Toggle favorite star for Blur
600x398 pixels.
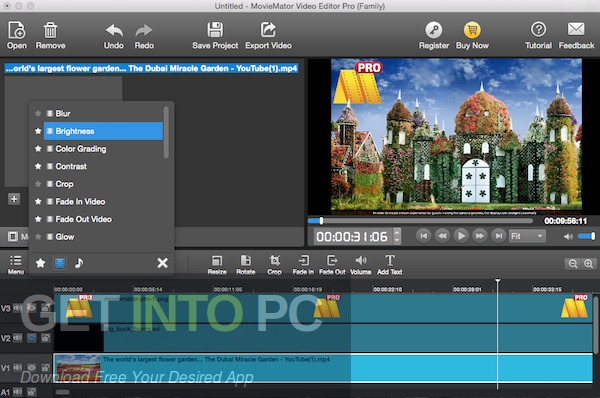click(x=38, y=113)
